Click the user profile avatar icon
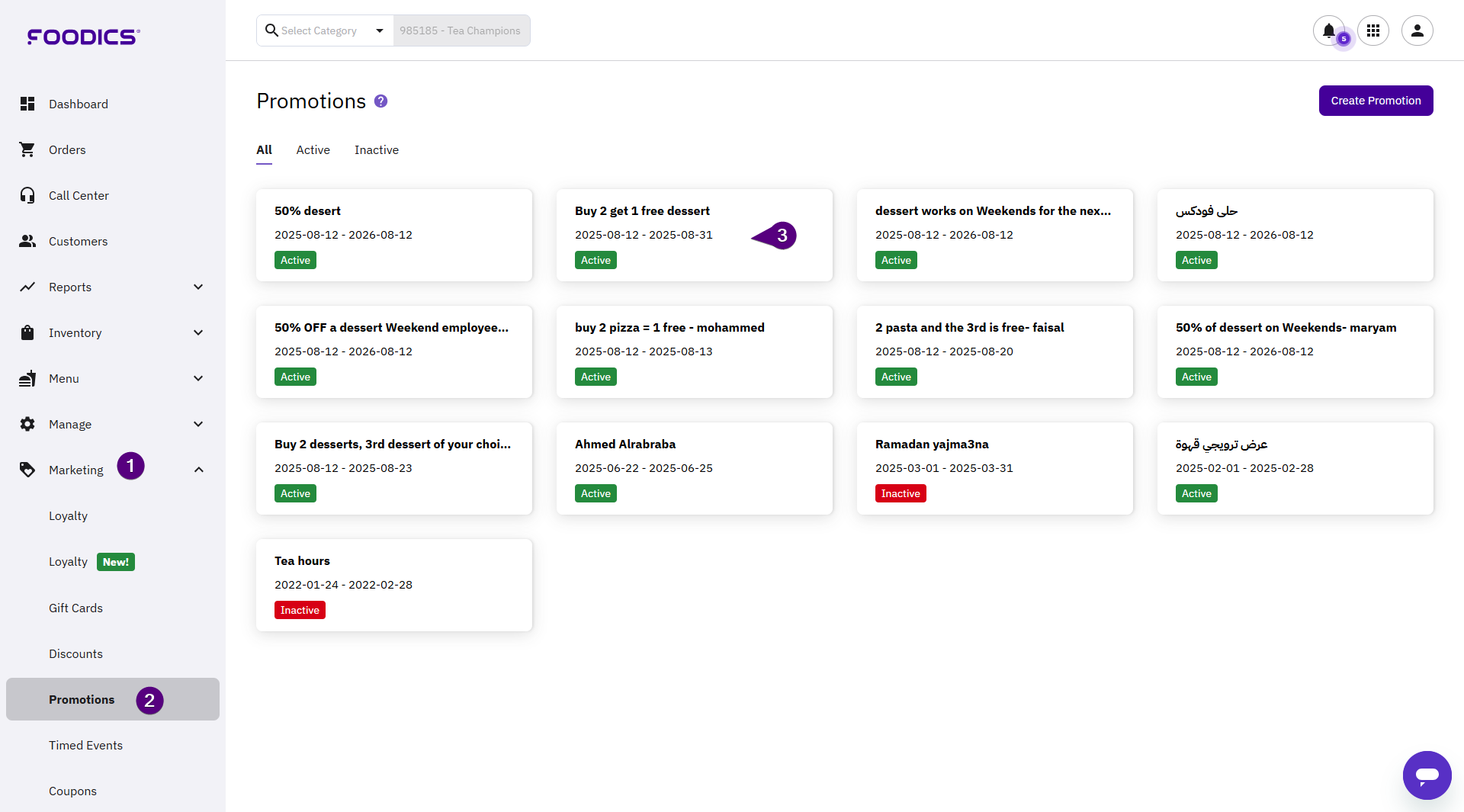The width and height of the screenshot is (1464, 812). [1417, 30]
